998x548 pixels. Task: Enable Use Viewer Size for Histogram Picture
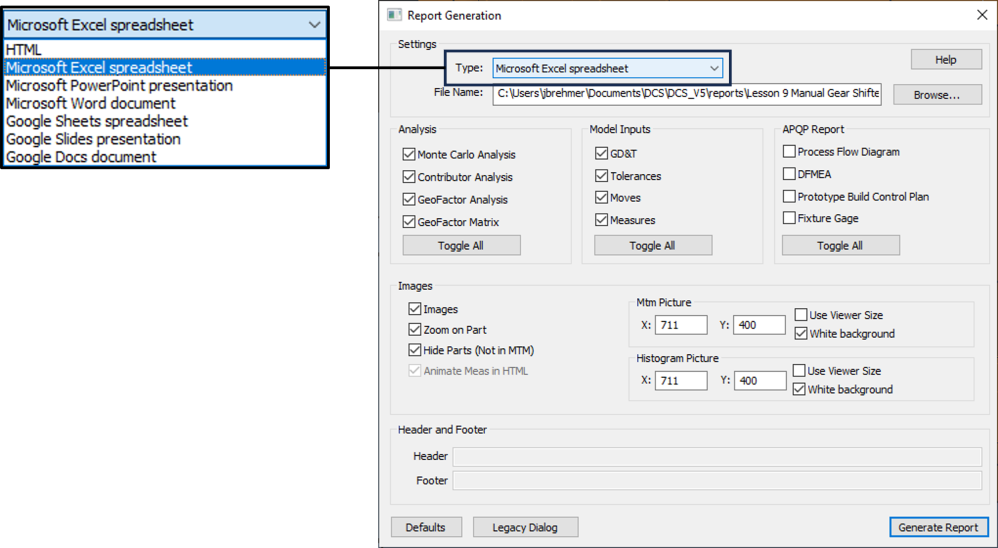pyautogui.click(x=799, y=370)
